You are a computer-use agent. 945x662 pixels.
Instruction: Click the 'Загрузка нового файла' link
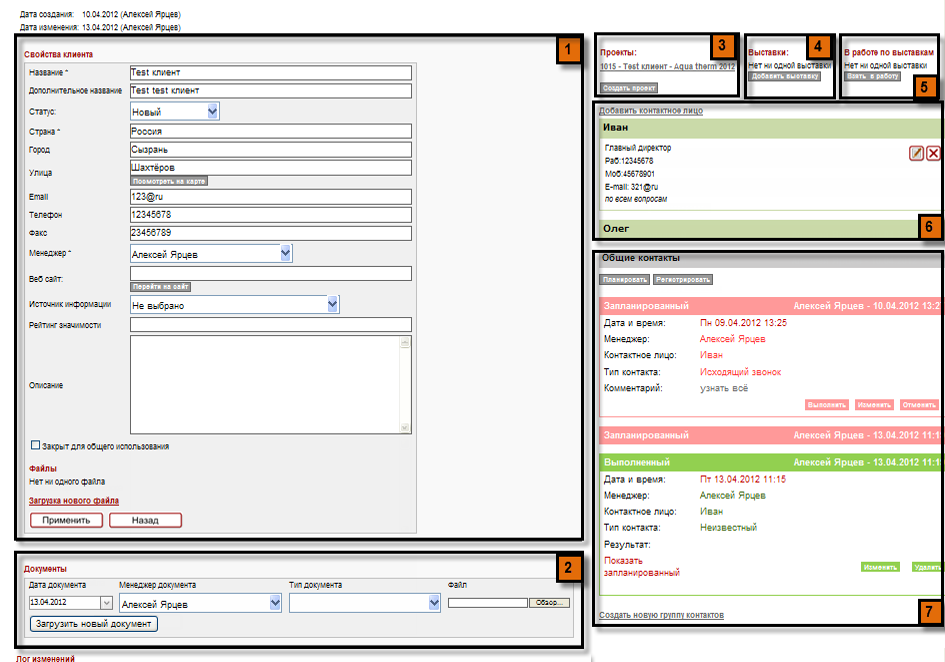pyautogui.click(x=76, y=500)
